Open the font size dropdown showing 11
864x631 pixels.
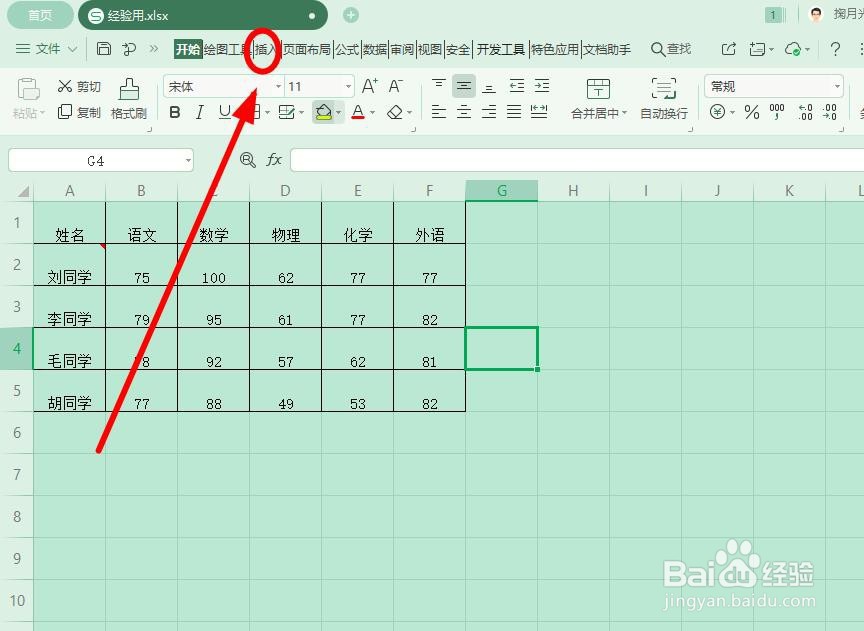(348, 87)
